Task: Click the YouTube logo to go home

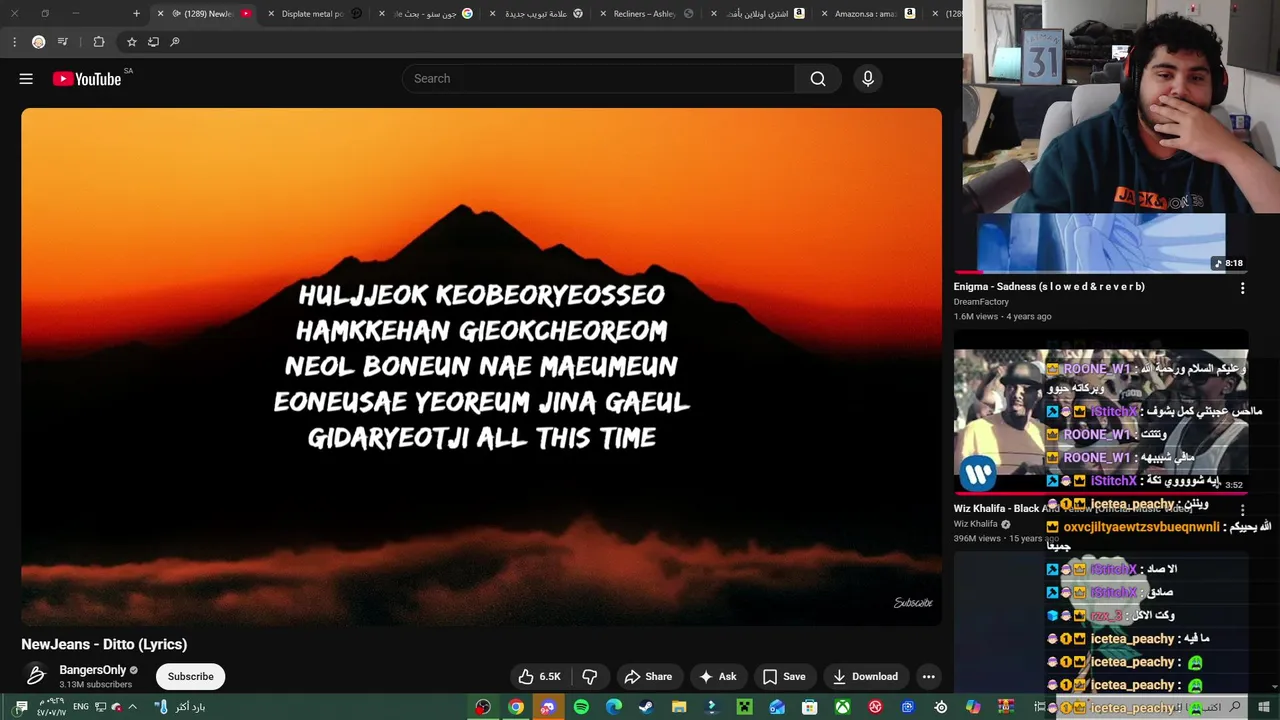Action: 87,79
